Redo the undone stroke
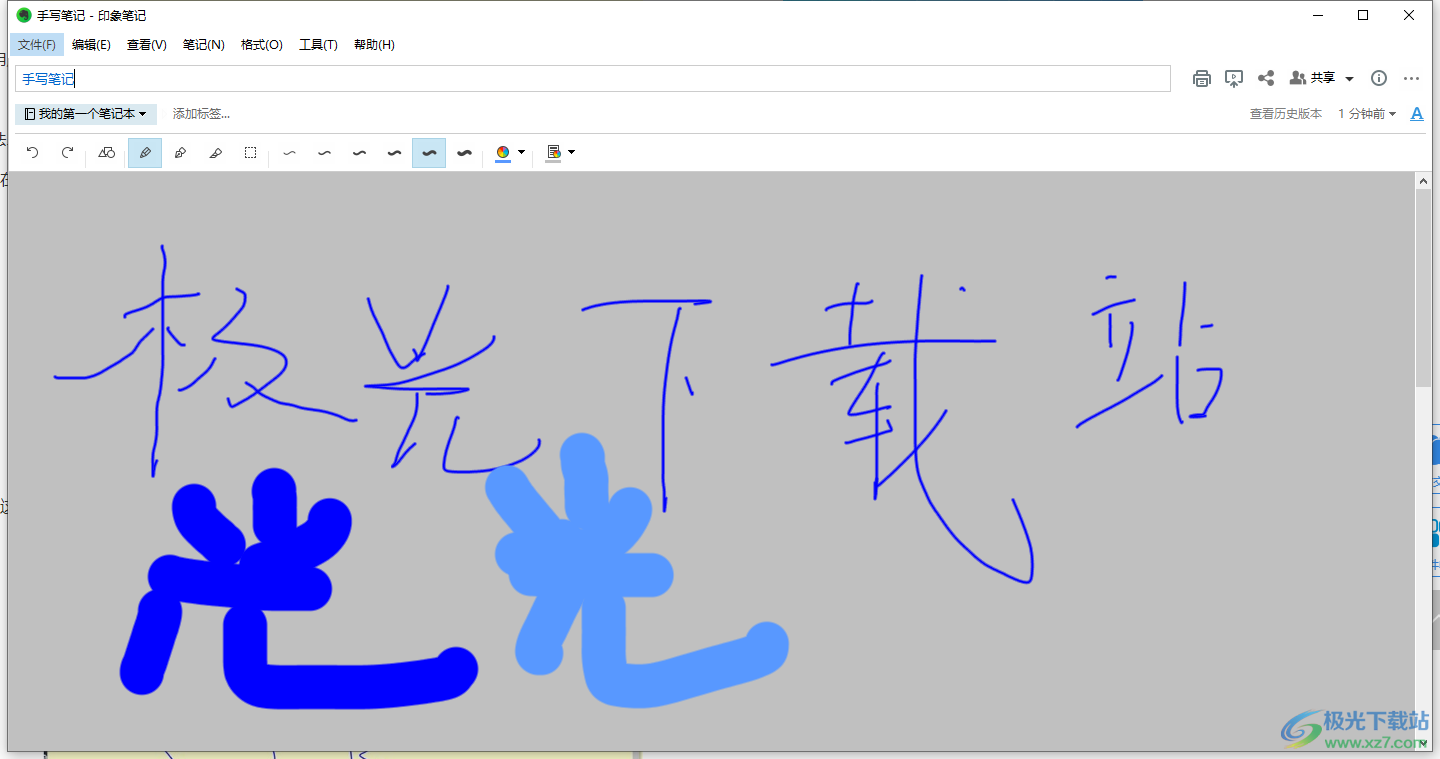This screenshot has width=1440, height=759. [68, 153]
